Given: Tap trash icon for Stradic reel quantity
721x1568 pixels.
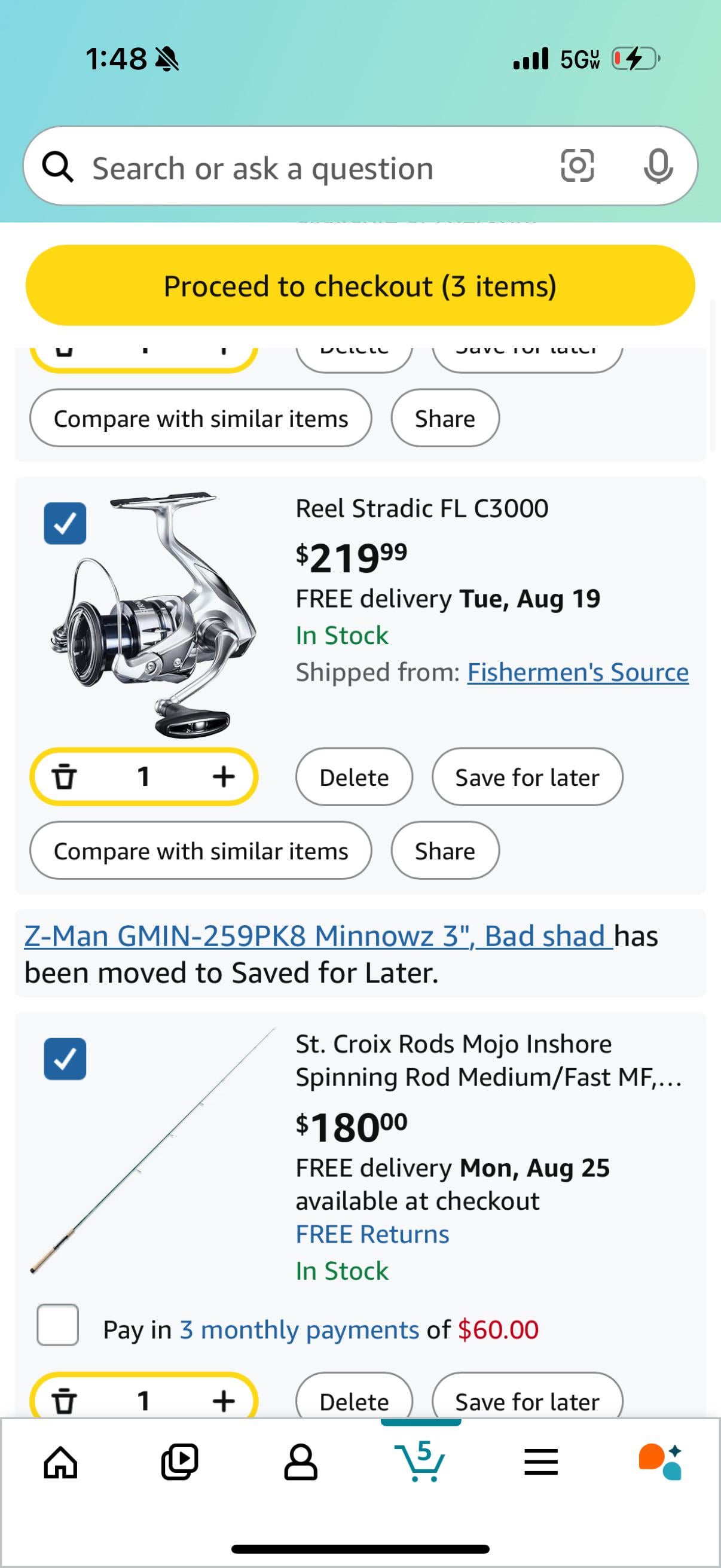Looking at the screenshot, I should click(64, 777).
